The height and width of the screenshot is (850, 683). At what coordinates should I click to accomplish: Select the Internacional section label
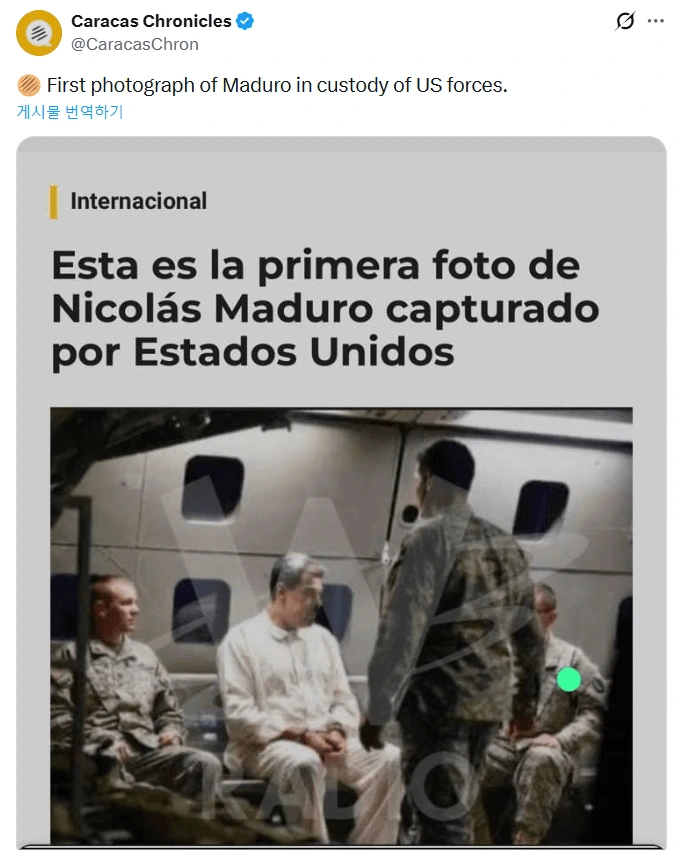tap(139, 201)
